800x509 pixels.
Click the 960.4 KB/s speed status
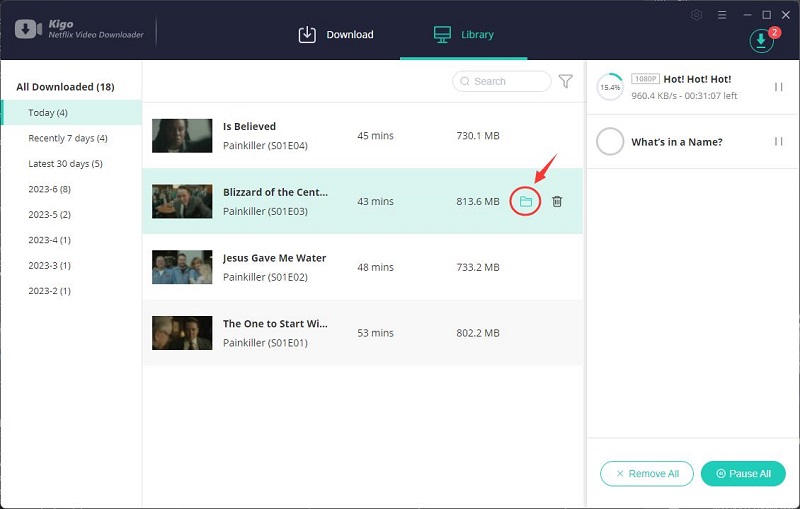[x=684, y=96]
